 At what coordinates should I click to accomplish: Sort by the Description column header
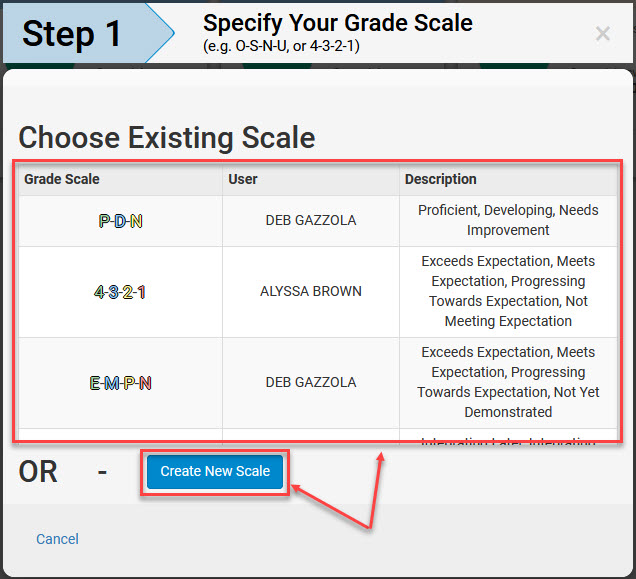pos(440,179)
